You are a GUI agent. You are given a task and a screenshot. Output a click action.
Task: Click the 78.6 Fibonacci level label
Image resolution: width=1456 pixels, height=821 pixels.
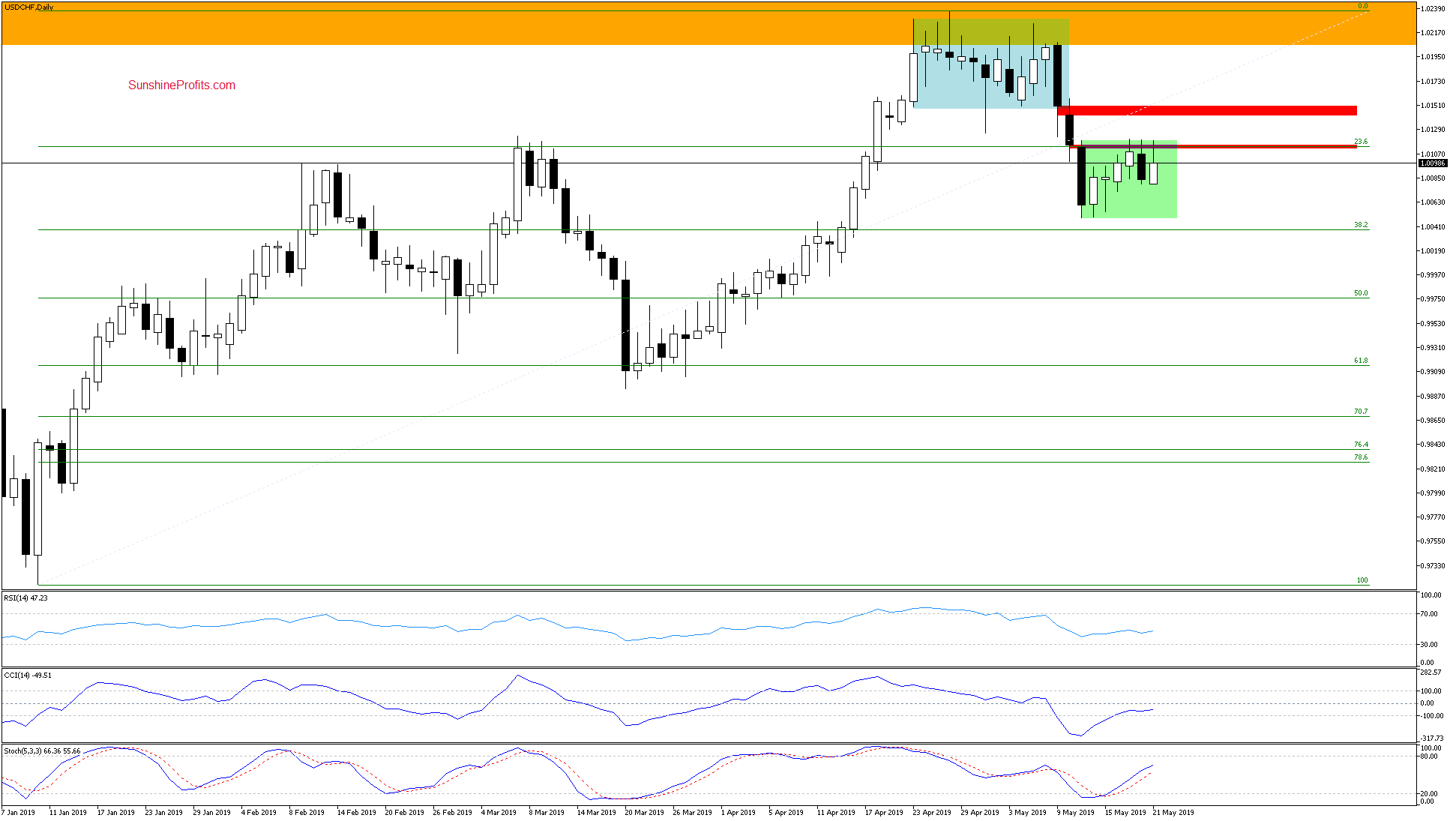1361,457
